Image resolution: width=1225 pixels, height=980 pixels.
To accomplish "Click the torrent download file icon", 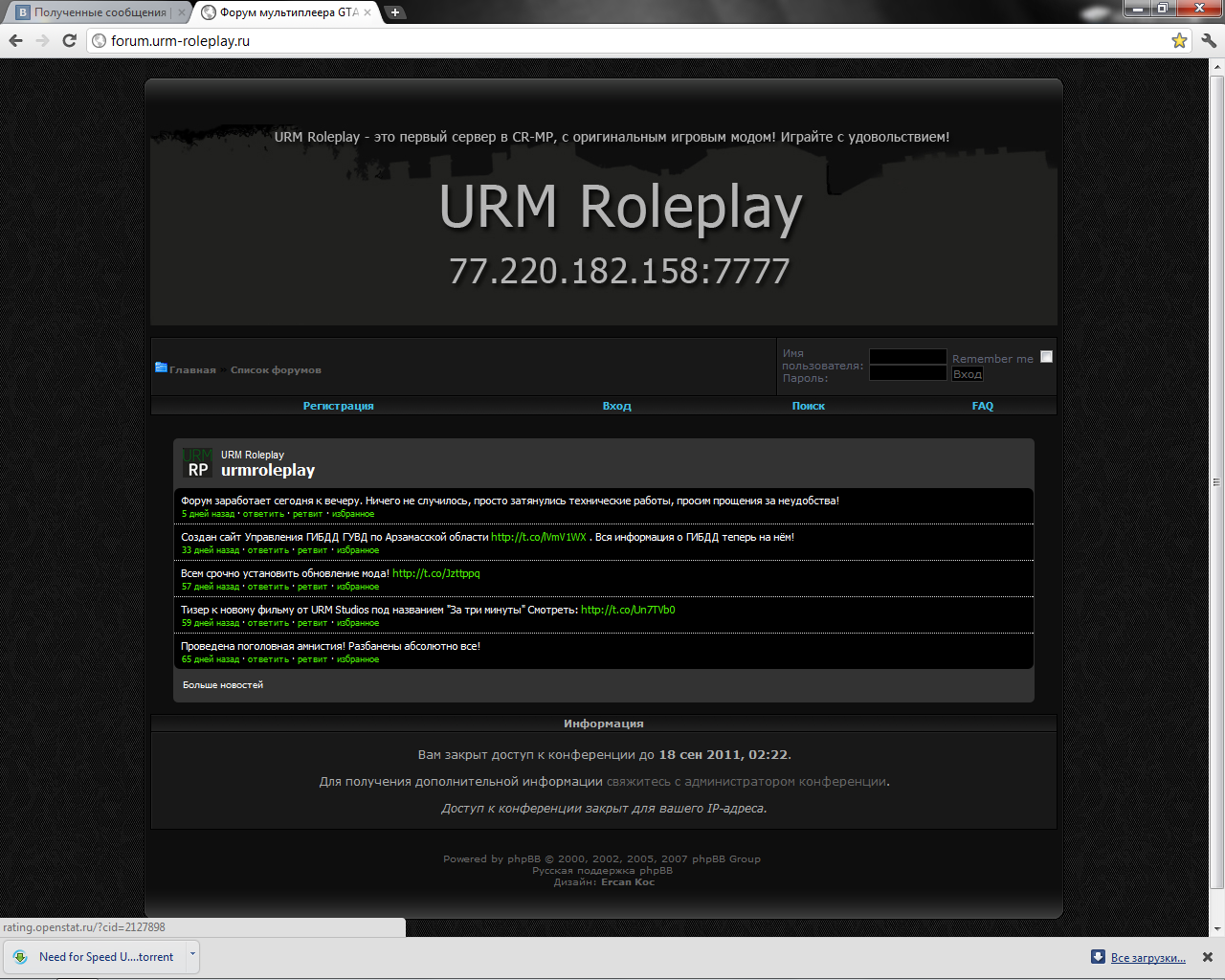I will click(20, 957).
